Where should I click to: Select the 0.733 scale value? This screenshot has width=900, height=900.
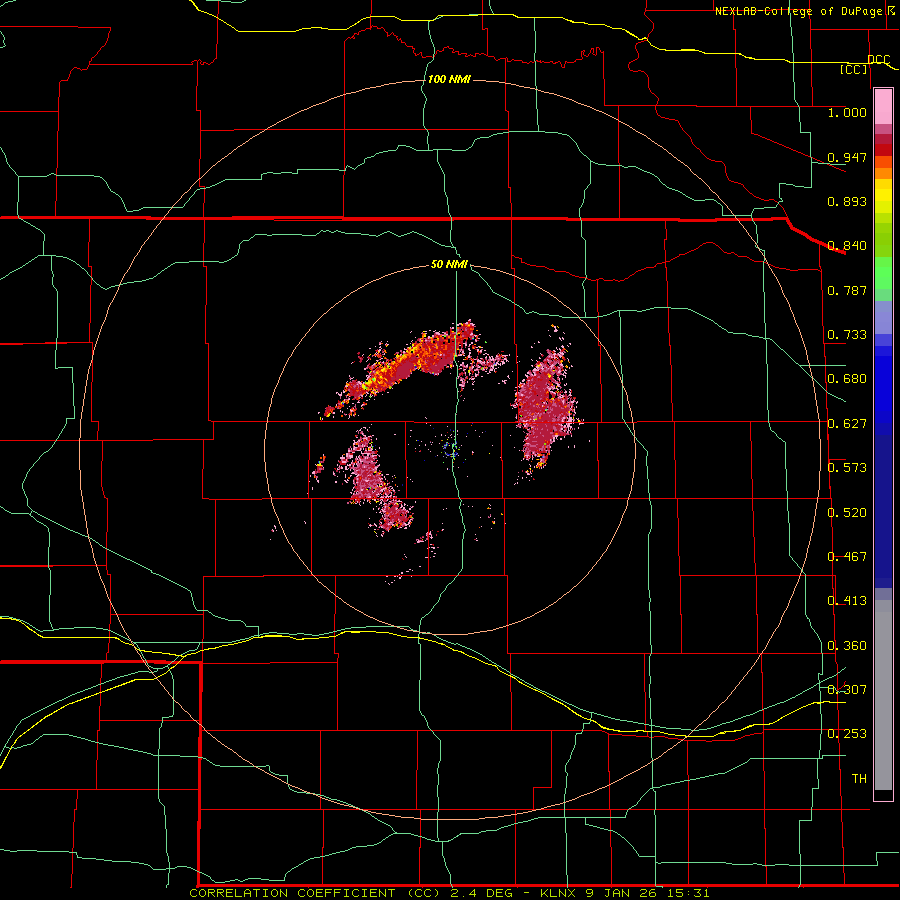pyautogui.click(x=847, y=335)
